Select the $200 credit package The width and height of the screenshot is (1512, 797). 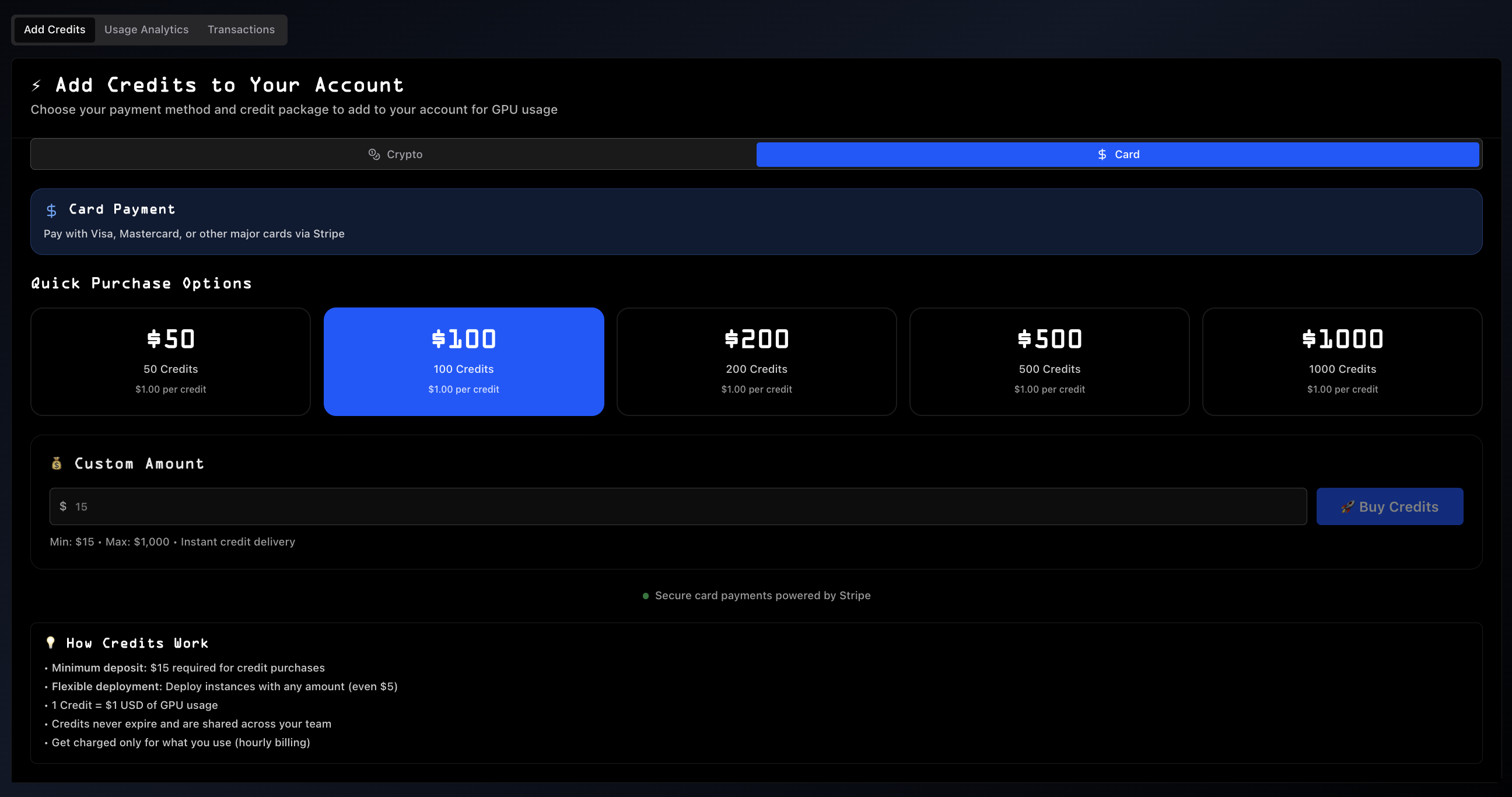(757, 362)
